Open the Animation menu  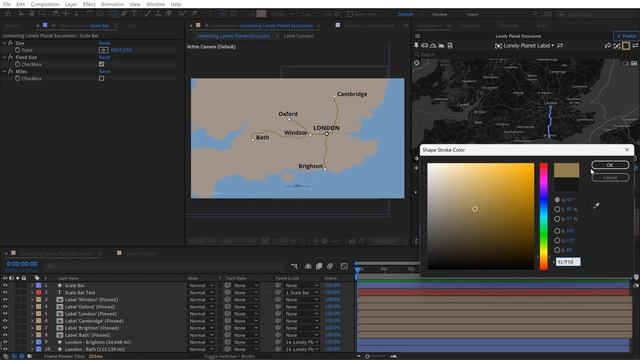[112, 4]
